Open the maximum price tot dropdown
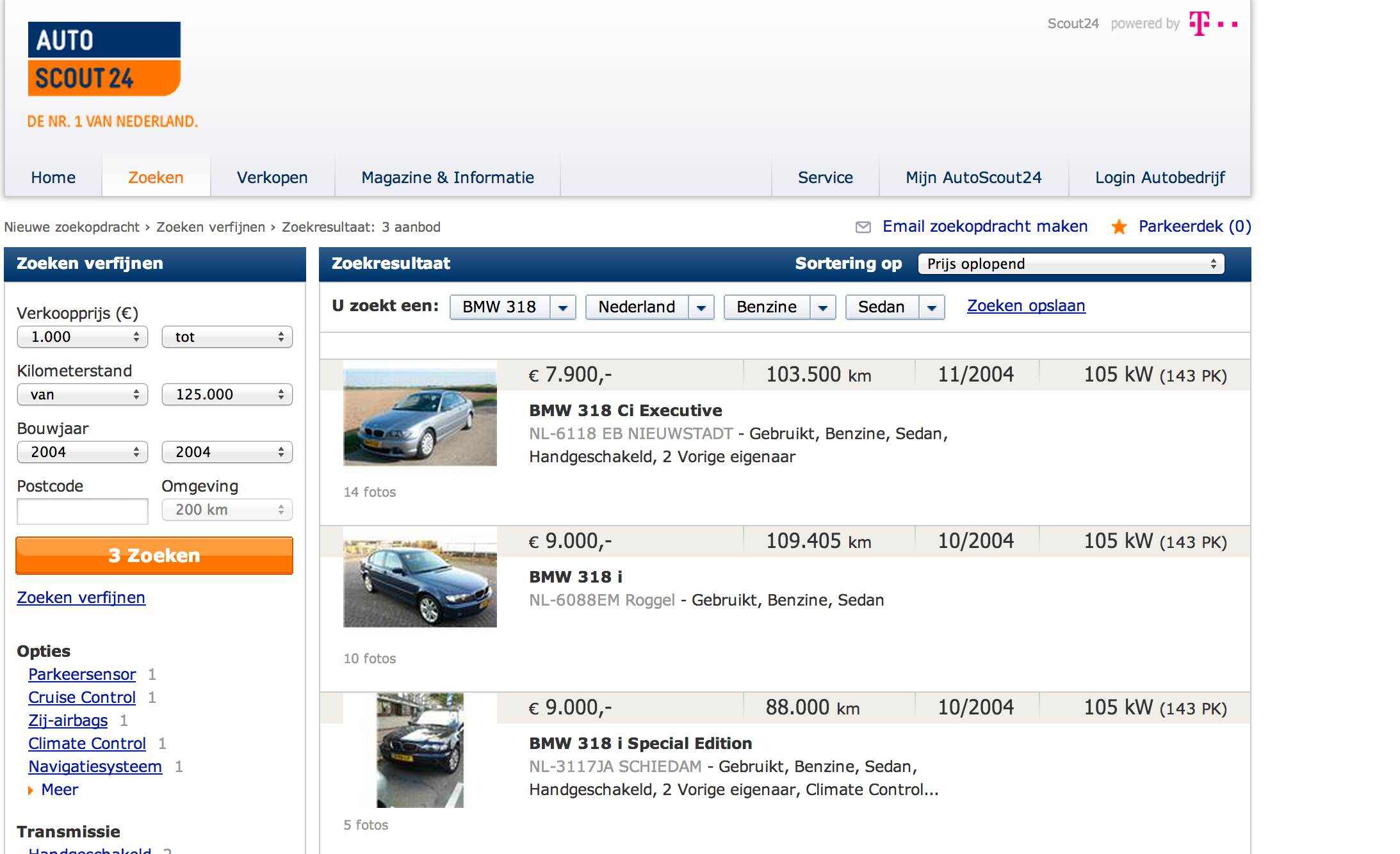Viewport: 1400px width, 854px height. click(227, 337)
